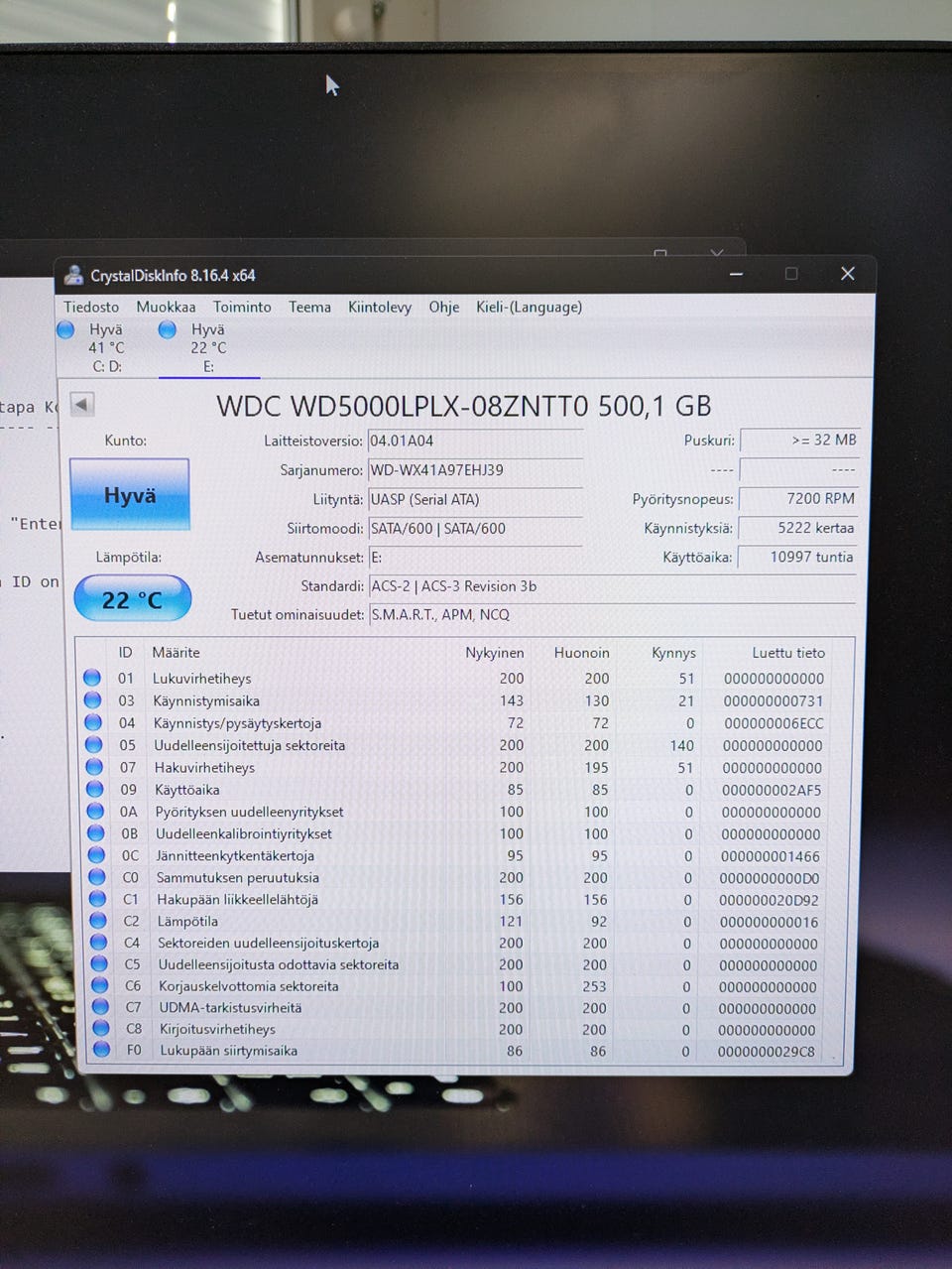Screen dimensions: 952x1269
Task: Open the Teema menu
Action: pyautogui.click(x=309, y=308)
